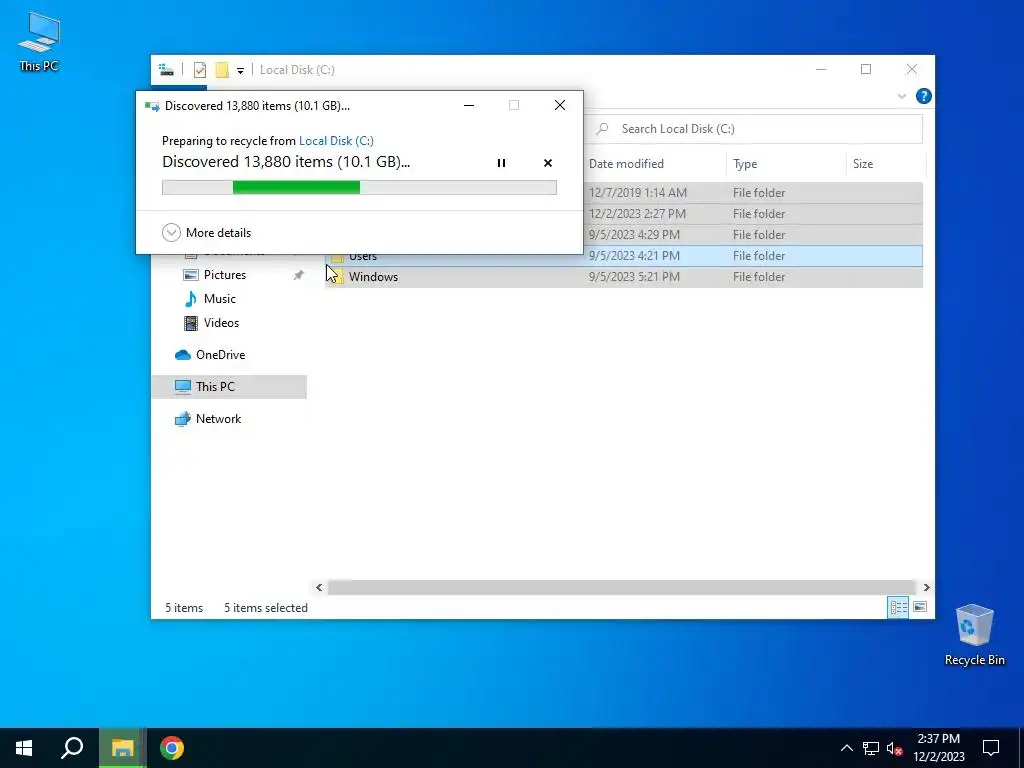
Task: Click the network status tray icon
Action: 871,748
